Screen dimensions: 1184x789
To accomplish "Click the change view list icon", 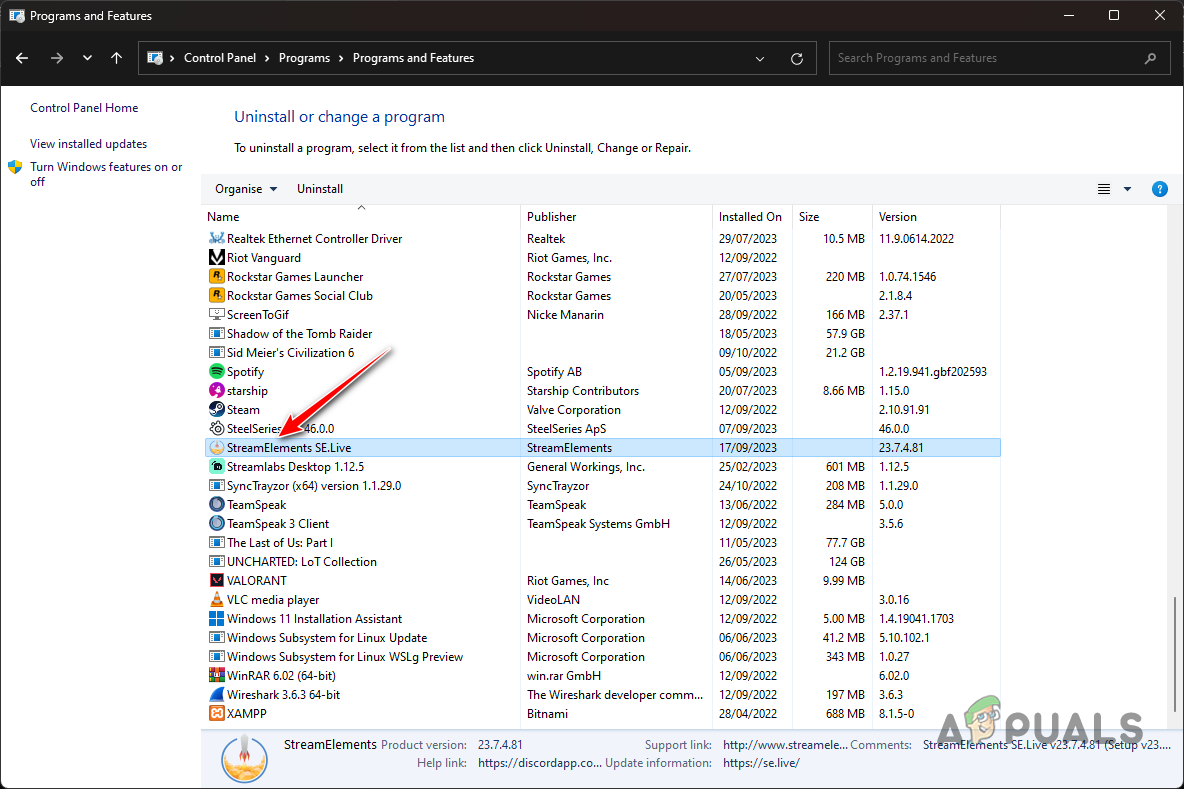I will click(x=1104, y=189).
